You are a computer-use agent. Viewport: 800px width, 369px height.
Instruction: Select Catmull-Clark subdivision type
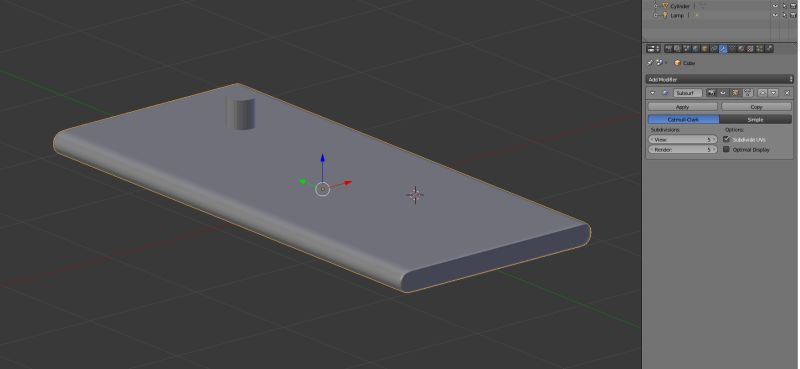683,119
